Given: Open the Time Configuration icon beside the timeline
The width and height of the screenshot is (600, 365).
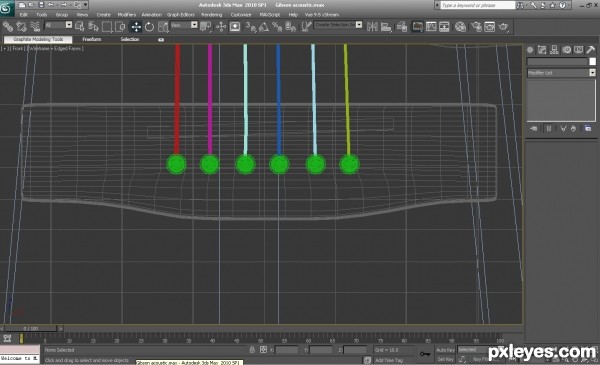Looking at the screenshot, I should [7, 338].
